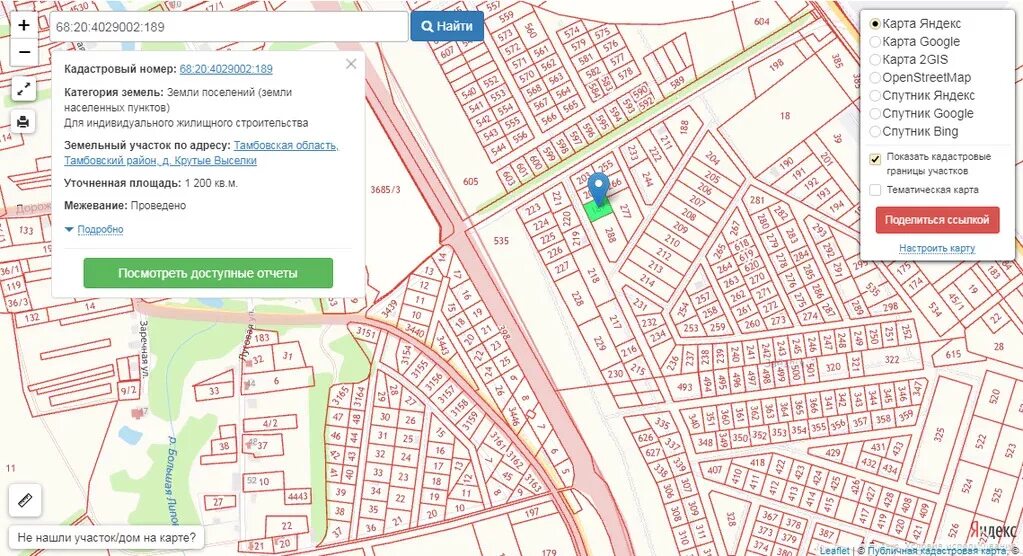This screenshot has height=556, width=1023.
Task: Click parcel labeled 288 on map
Action: pyautogui.click(x=611, y=234)
